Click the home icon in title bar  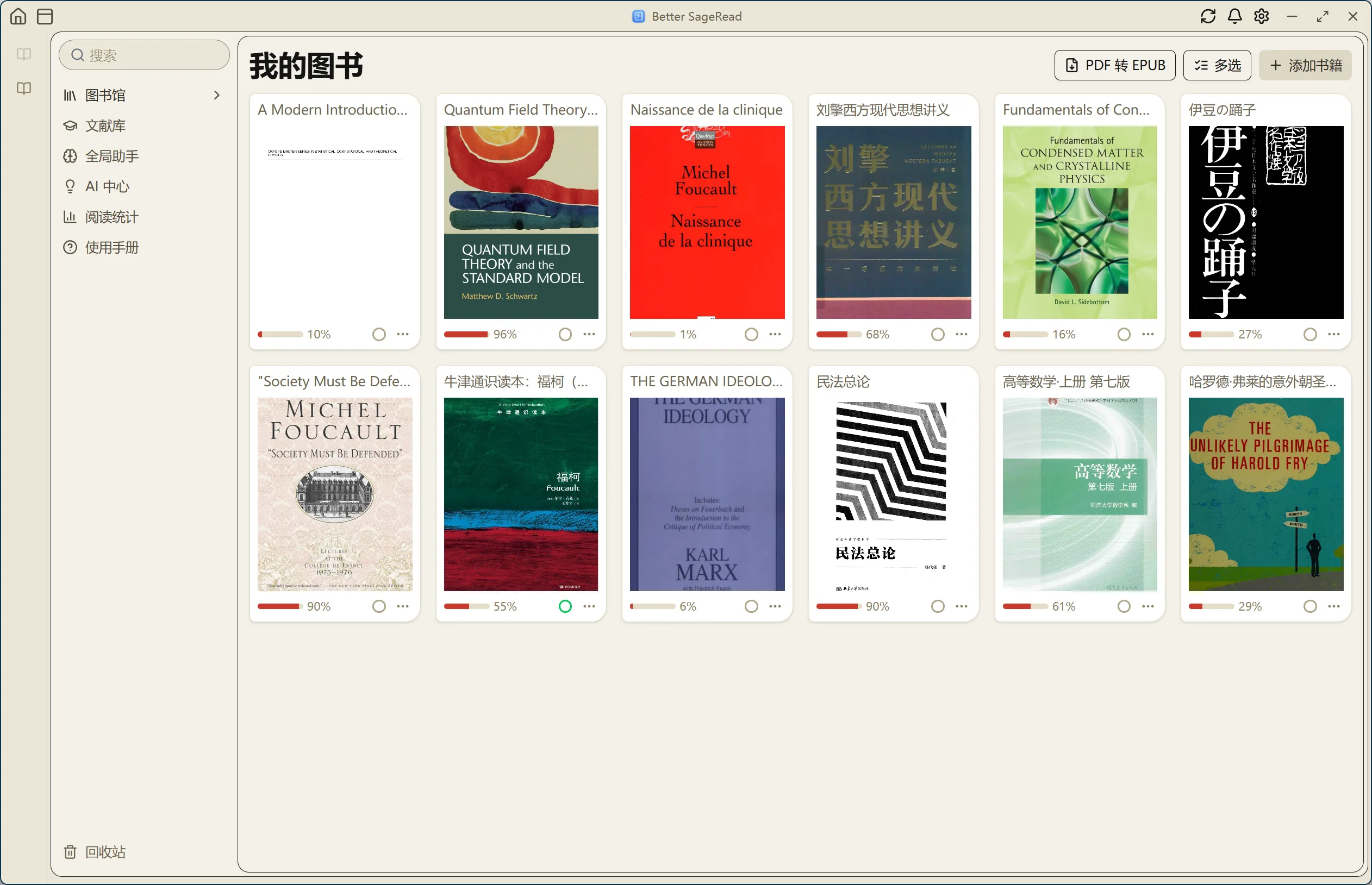(18, 16)
